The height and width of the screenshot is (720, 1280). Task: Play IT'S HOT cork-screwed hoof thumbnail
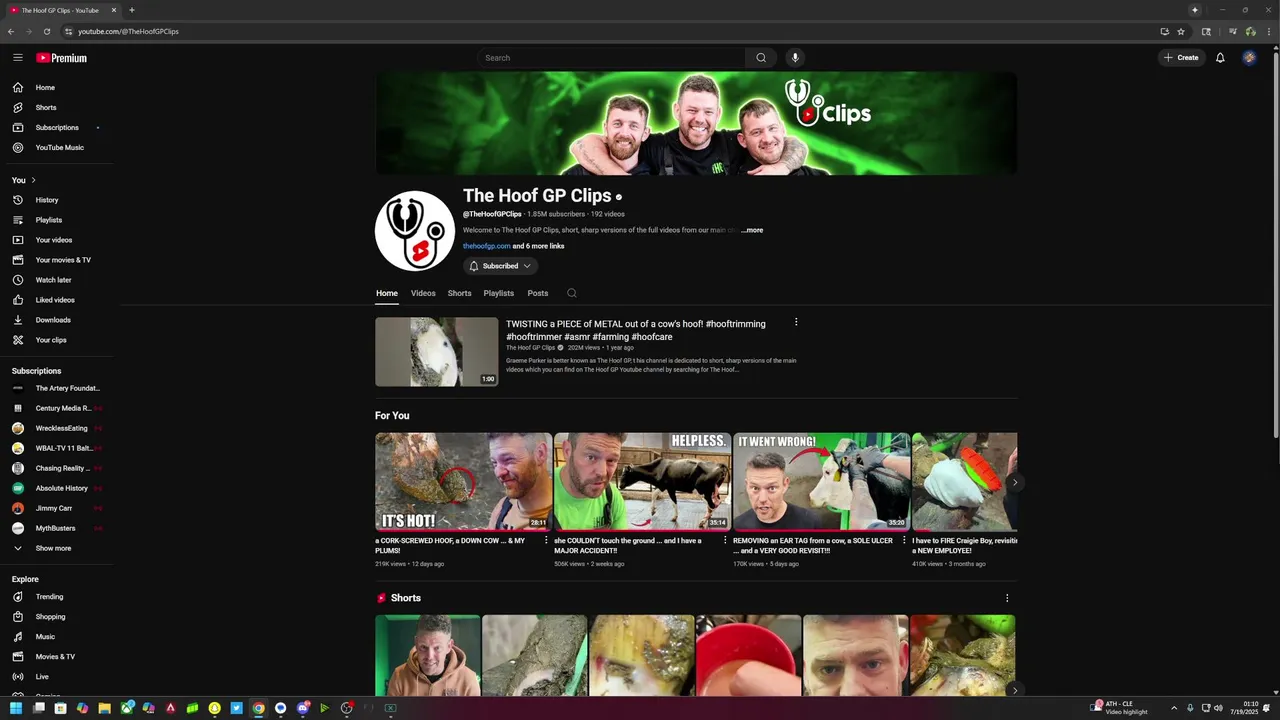[x=463, y=481]
